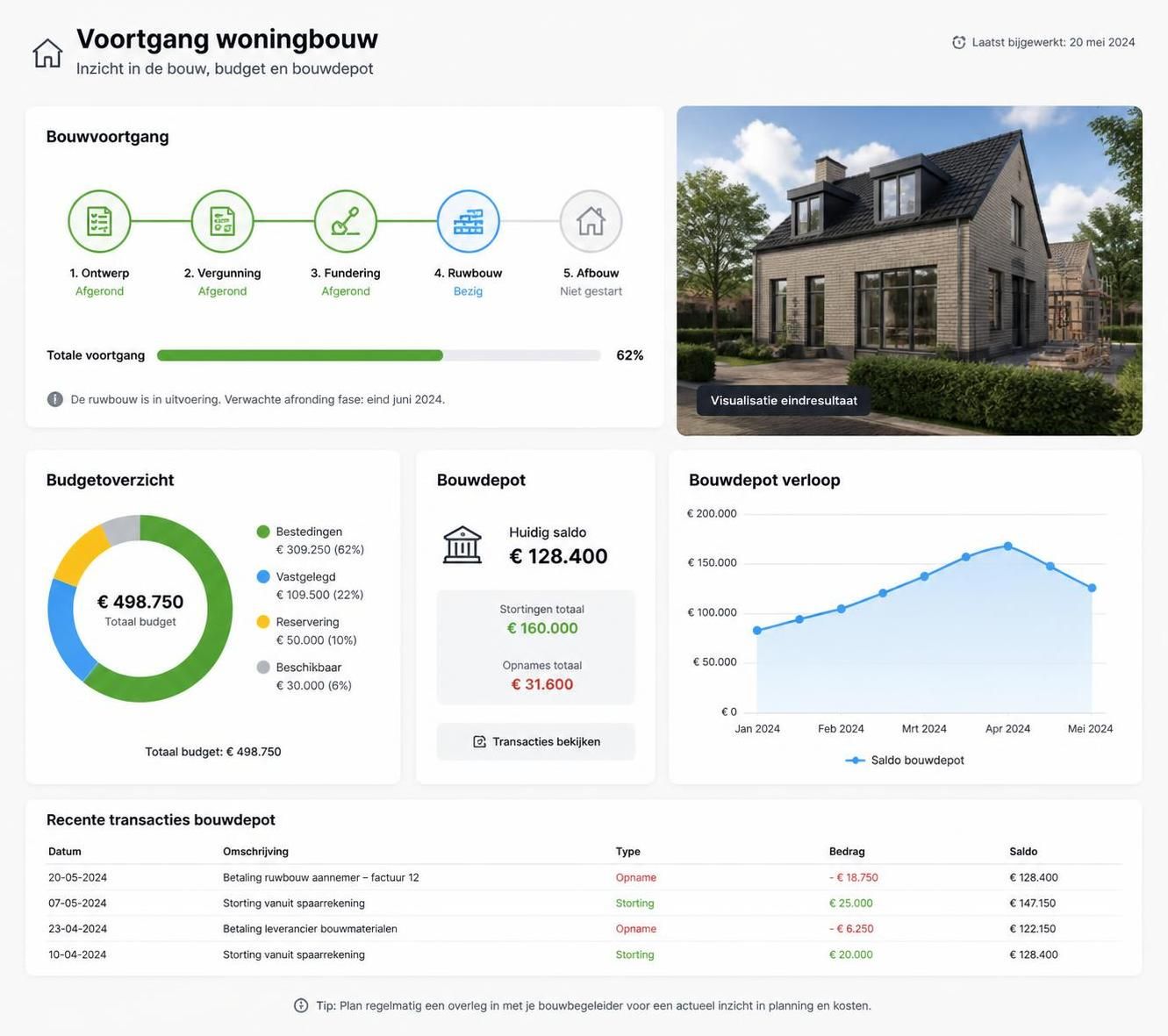
Task: Click Betaling leverancier bouwmaterialen description
Action: [x=310, y=928]
